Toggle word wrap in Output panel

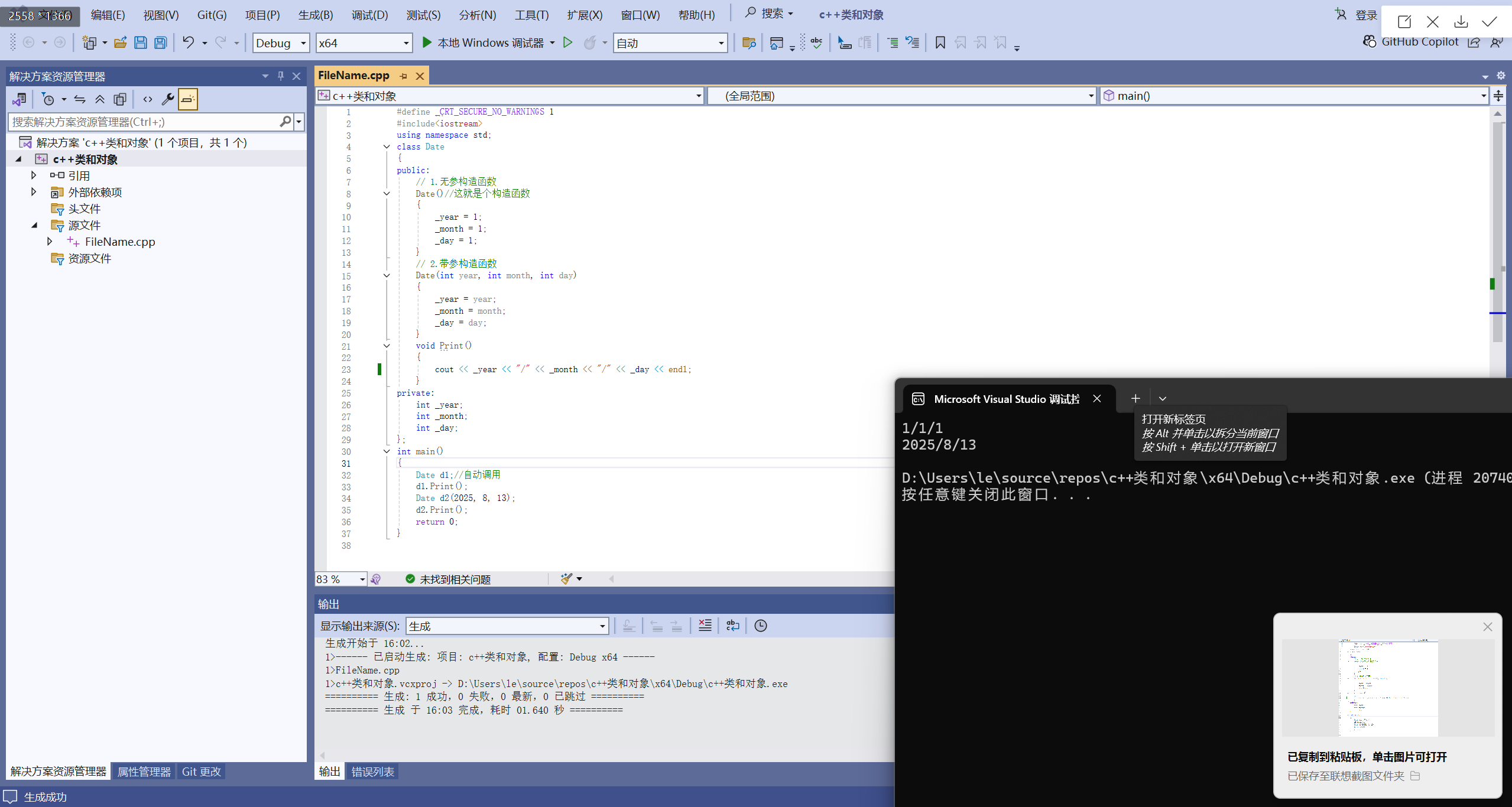click(732, 626)
